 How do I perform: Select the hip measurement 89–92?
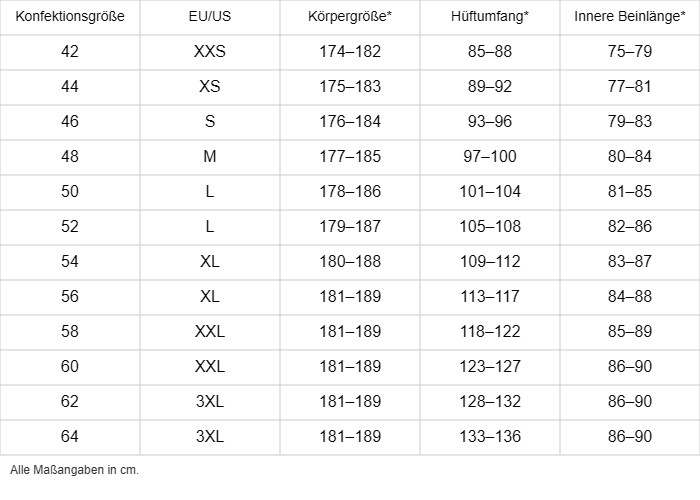point(490,87)
